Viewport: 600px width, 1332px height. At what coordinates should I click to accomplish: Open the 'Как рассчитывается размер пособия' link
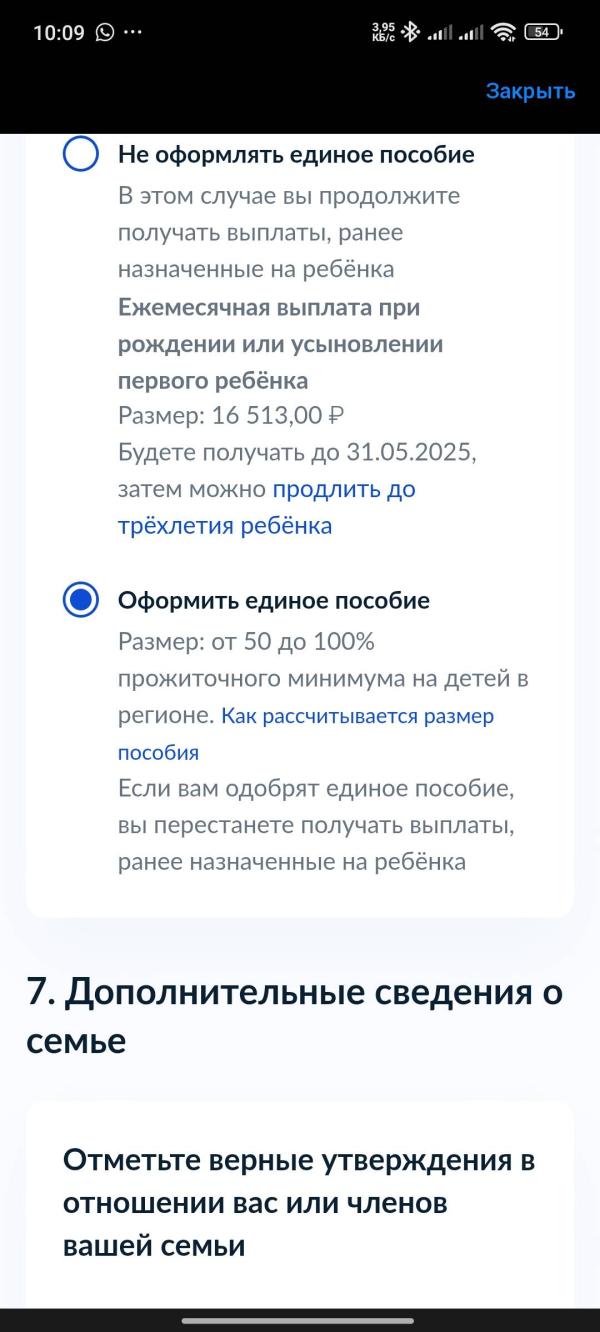305,735
